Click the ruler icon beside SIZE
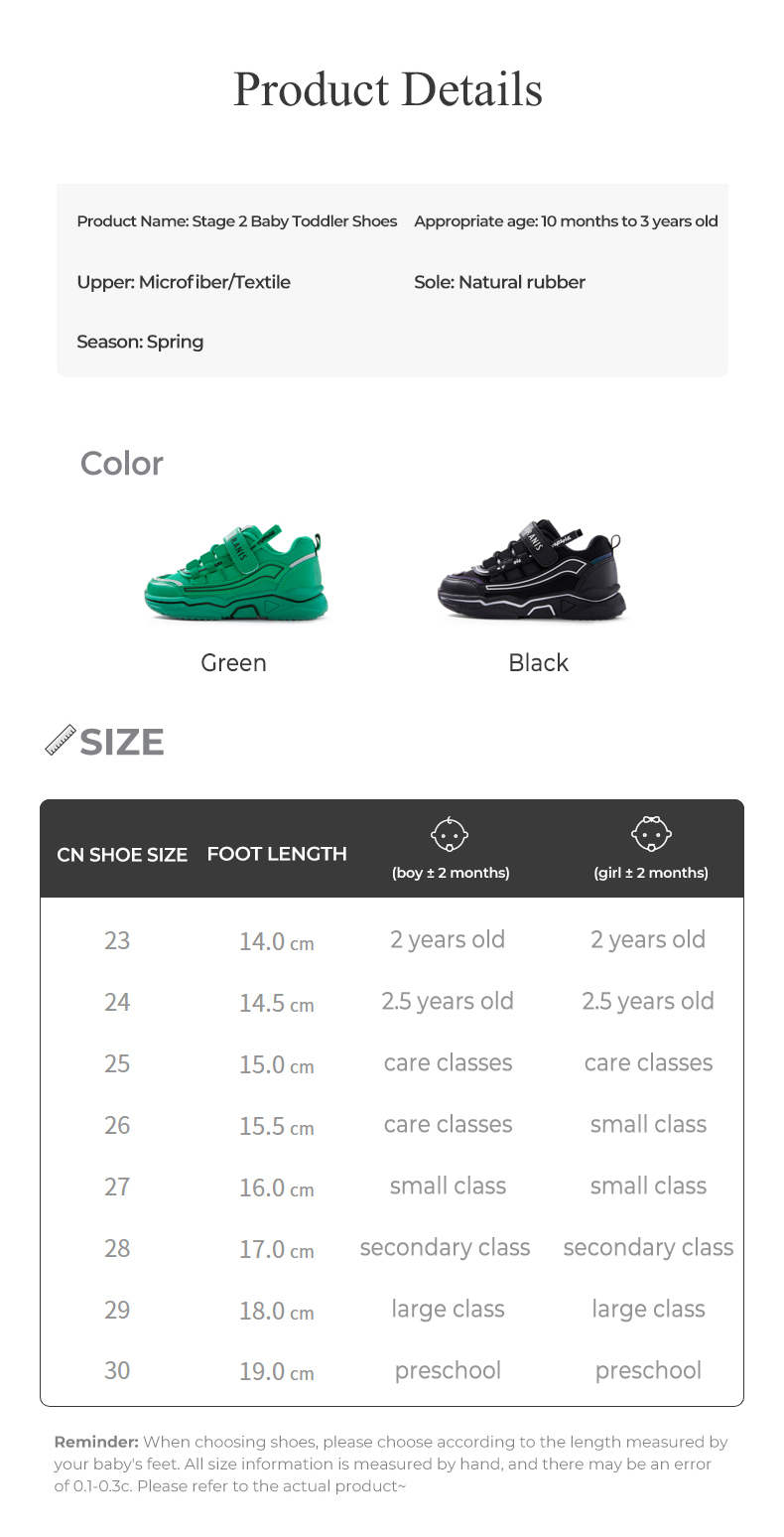The height and width of the screenshot is (1537, 784). 61,740
